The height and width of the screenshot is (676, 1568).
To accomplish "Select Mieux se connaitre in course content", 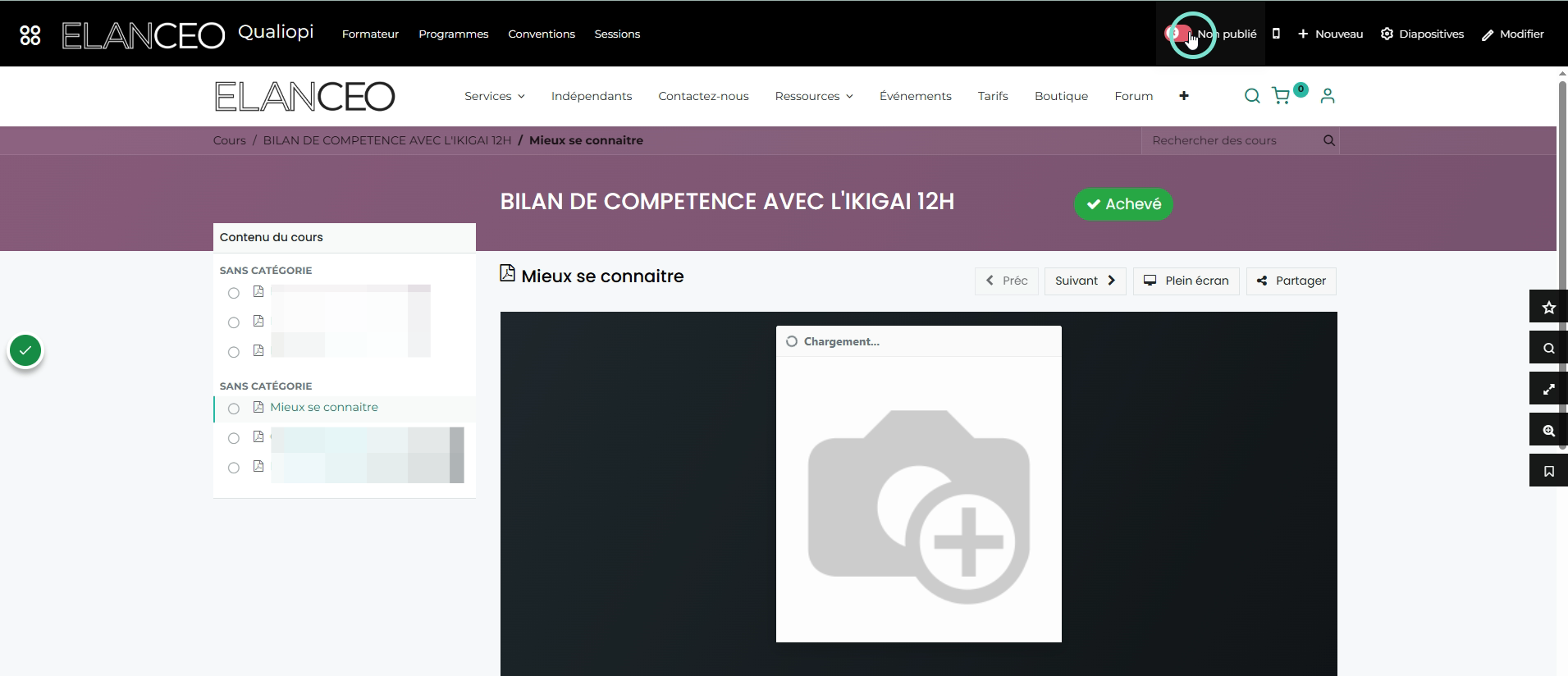I will point(324,407).
